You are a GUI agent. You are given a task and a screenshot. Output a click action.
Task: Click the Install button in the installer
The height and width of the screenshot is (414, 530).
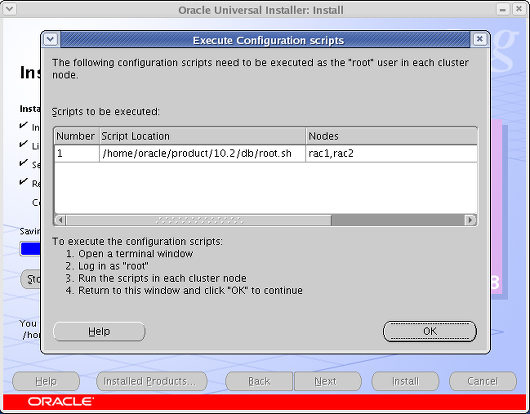405,381
